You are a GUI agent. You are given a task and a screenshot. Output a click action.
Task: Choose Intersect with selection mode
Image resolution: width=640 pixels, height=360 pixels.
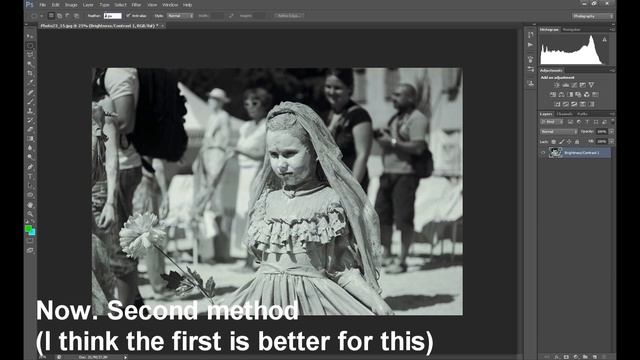[x=76, y=16]
